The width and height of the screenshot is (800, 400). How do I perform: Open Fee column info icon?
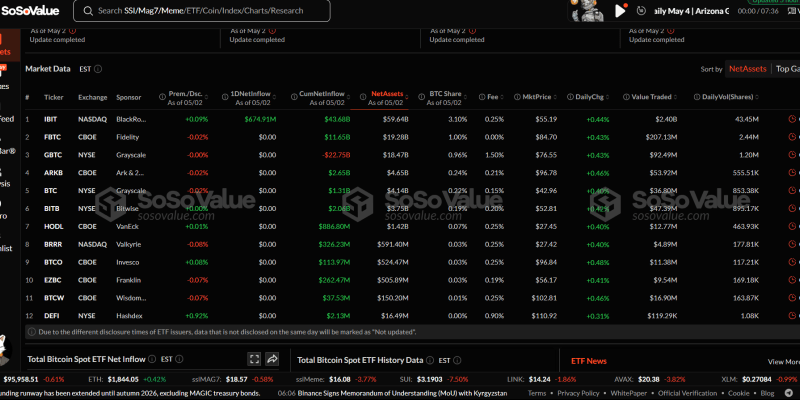point(482,96)
